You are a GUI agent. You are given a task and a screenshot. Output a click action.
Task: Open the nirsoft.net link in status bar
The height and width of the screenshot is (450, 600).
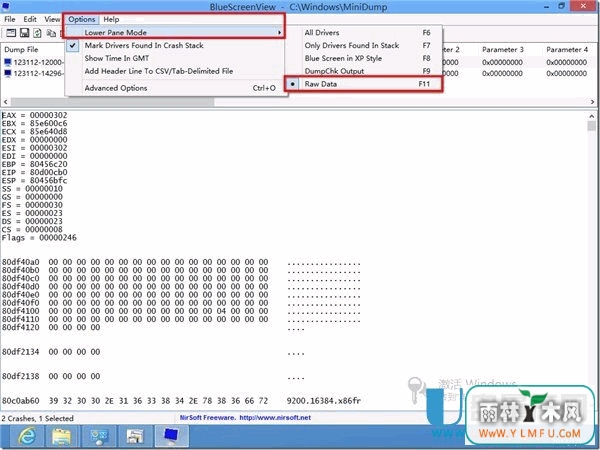275,417
